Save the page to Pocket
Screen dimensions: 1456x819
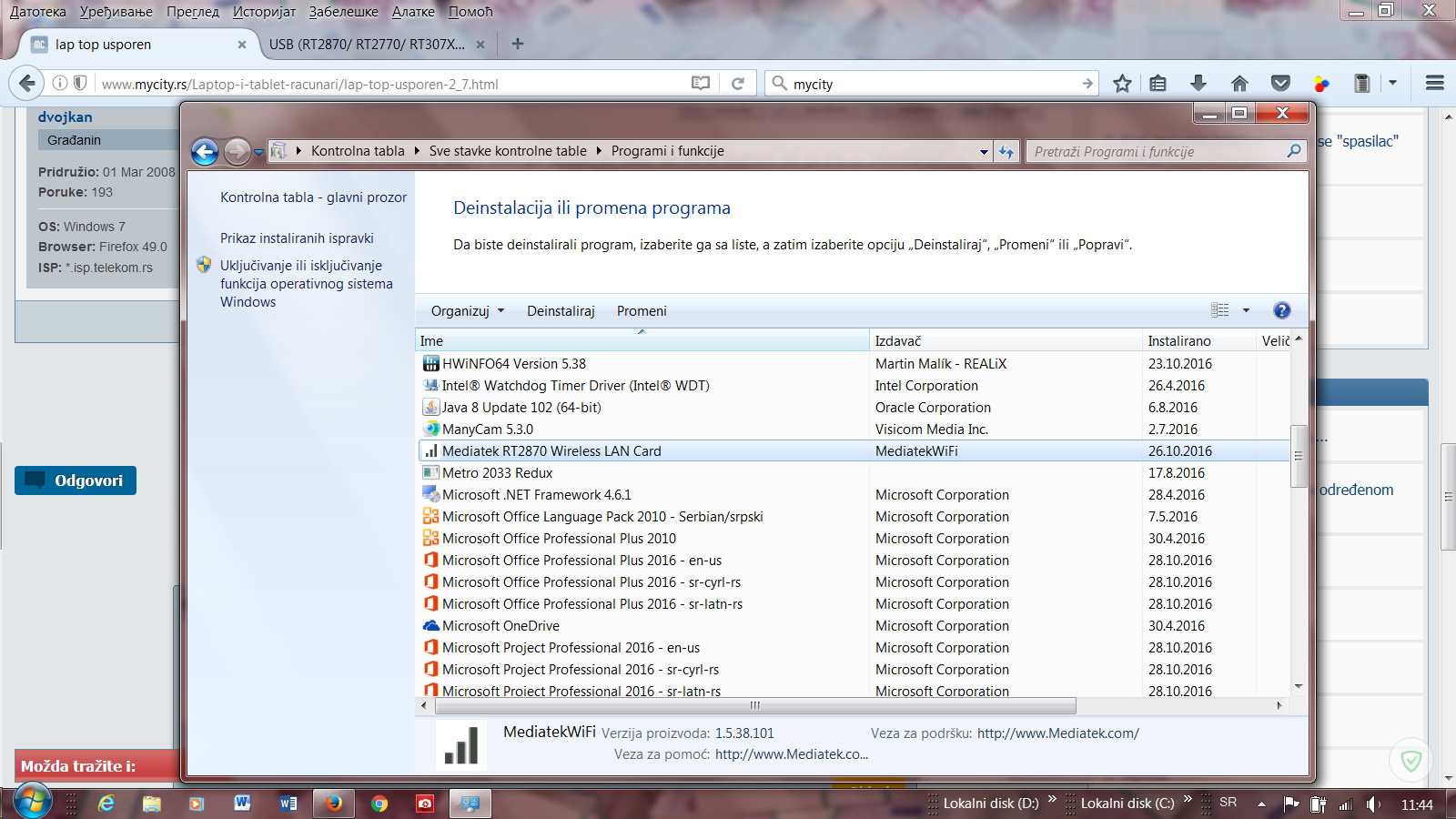point(1280,84)
